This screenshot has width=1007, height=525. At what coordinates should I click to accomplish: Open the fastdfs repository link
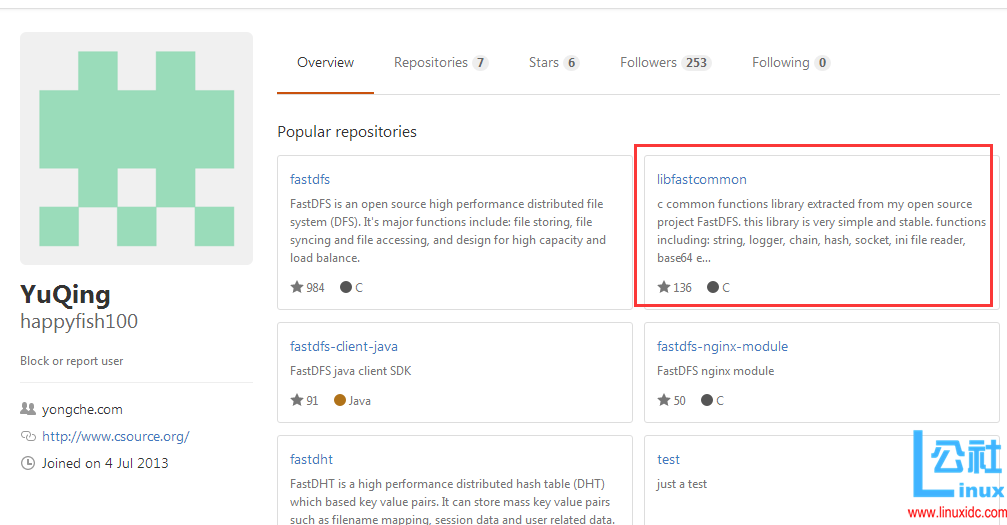(310, 180)
